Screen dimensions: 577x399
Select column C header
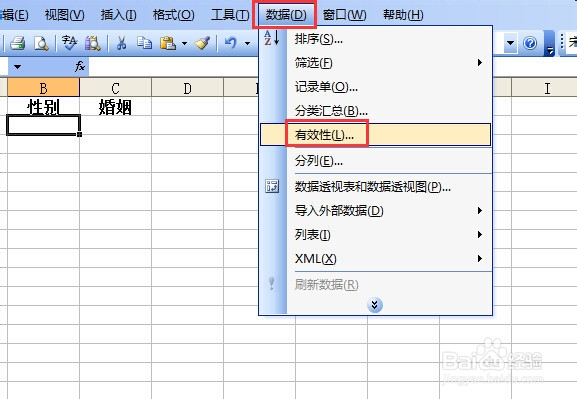tap(115, 88)
